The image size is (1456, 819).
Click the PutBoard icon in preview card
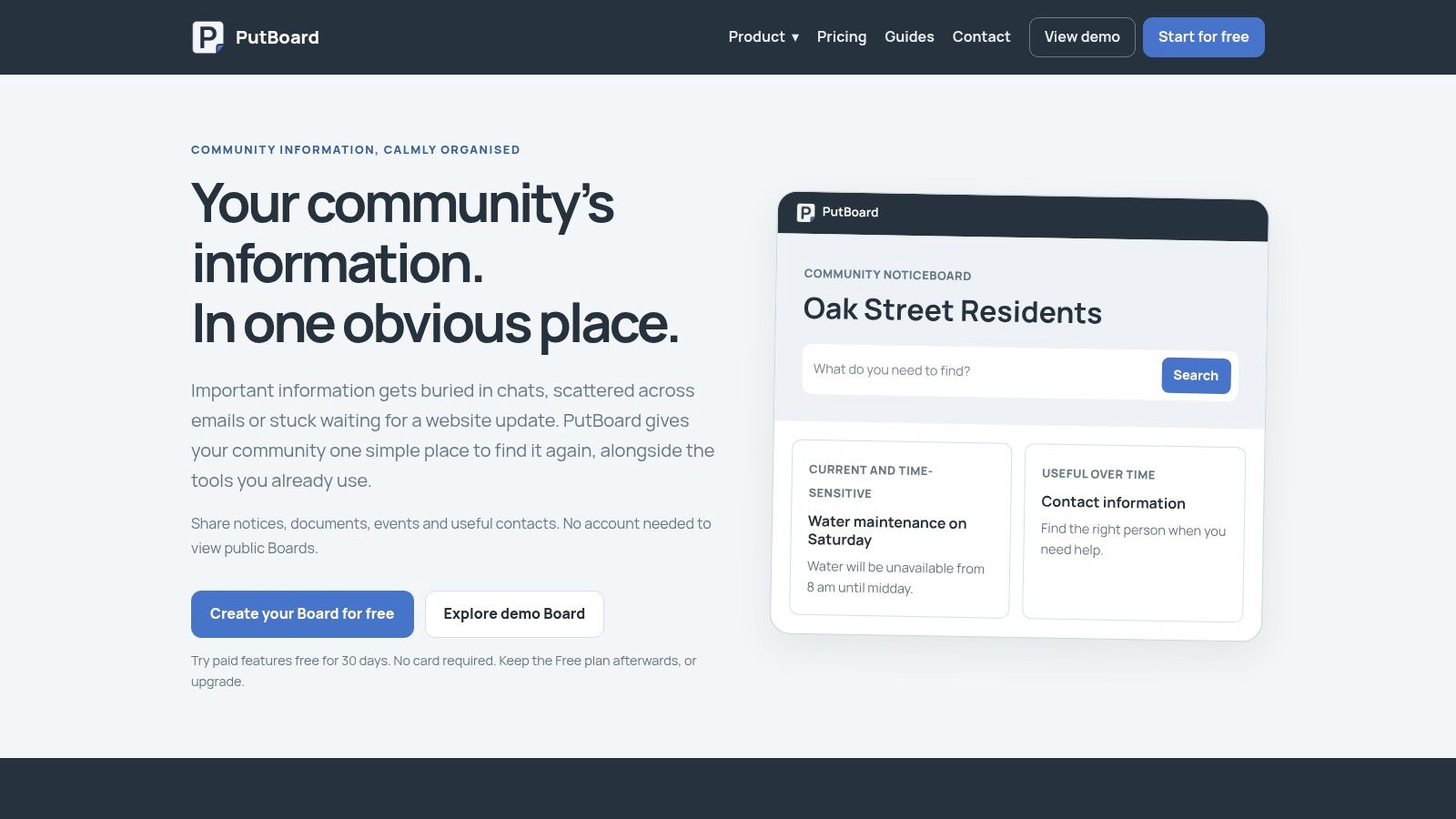pyautogui.click(x=805, y=212)
